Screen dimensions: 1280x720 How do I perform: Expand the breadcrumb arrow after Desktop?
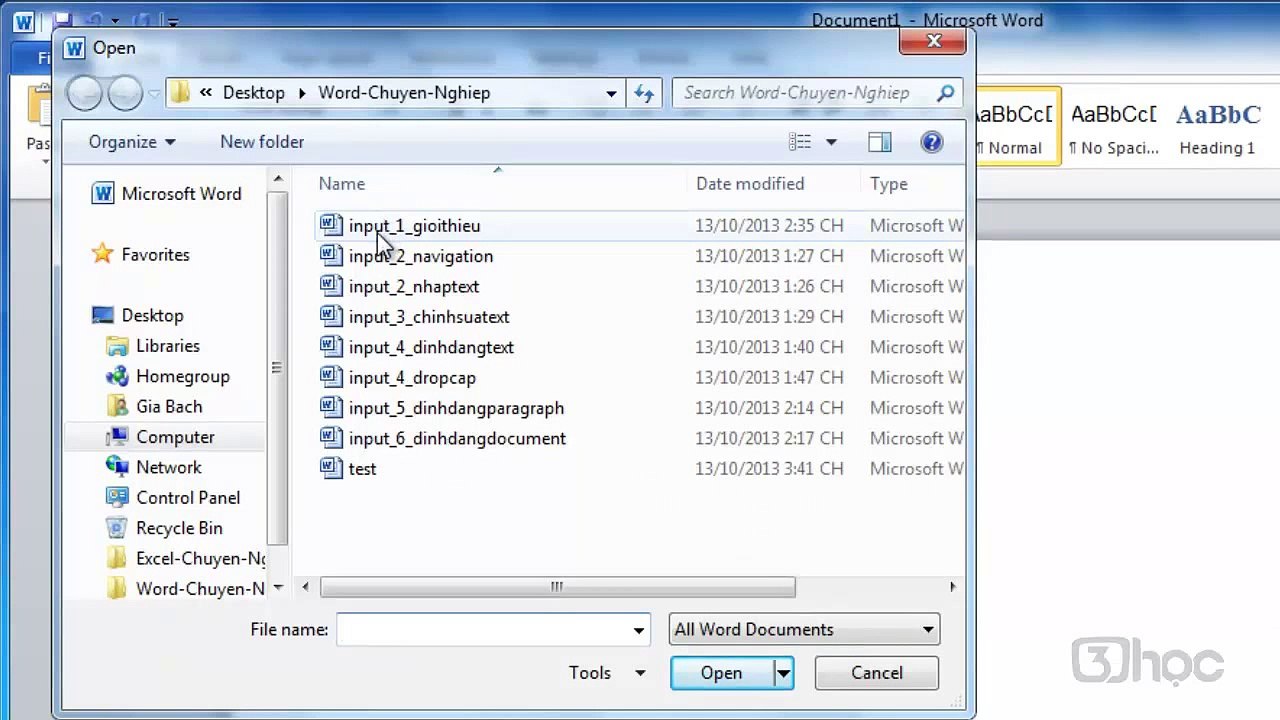302,93
